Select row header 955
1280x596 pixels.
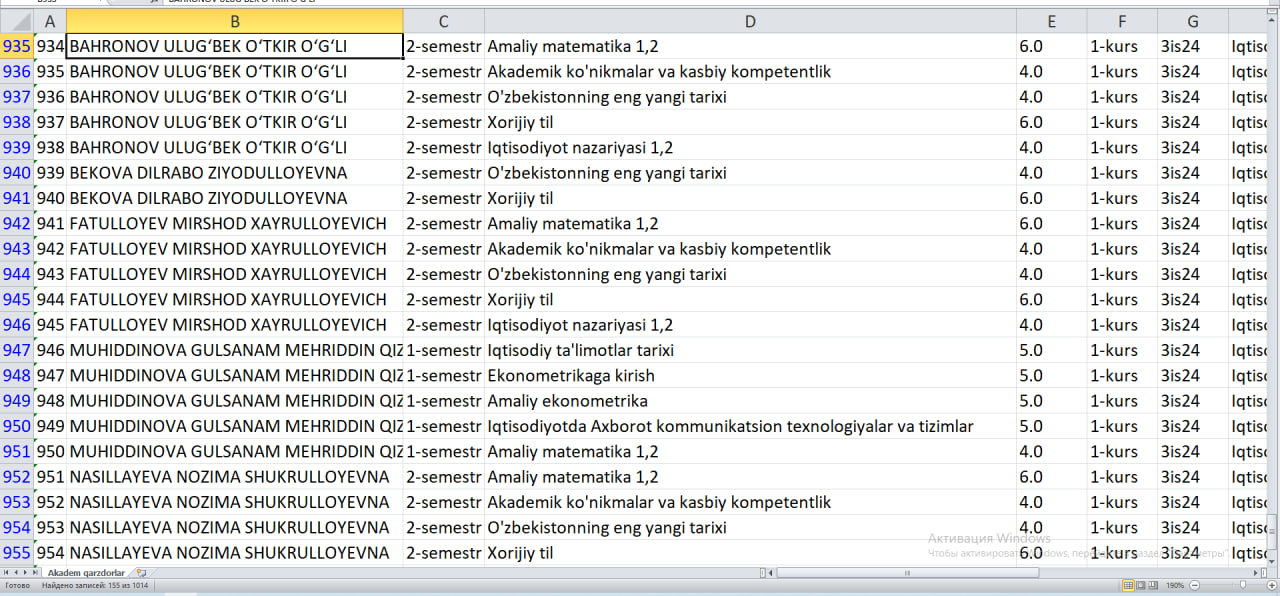point(17,553)
